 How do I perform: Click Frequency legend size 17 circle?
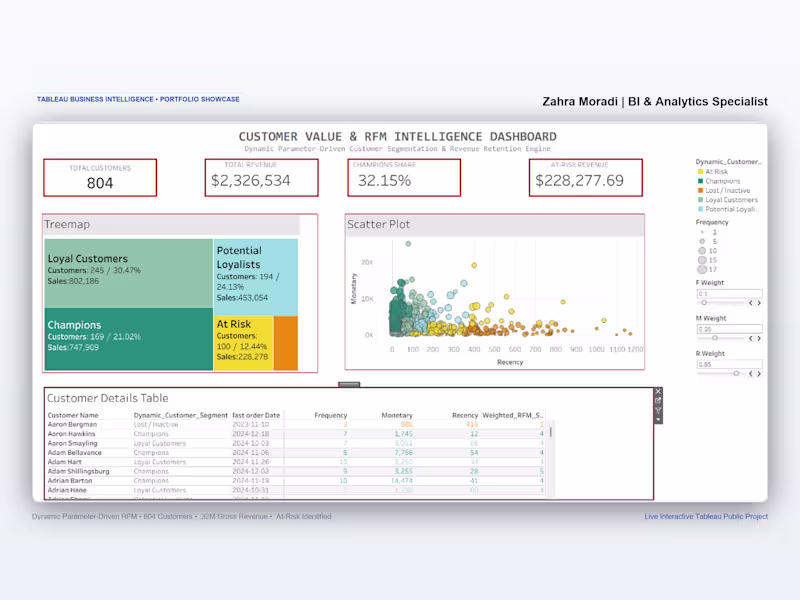pyautogui.click(x=702, y=269)
